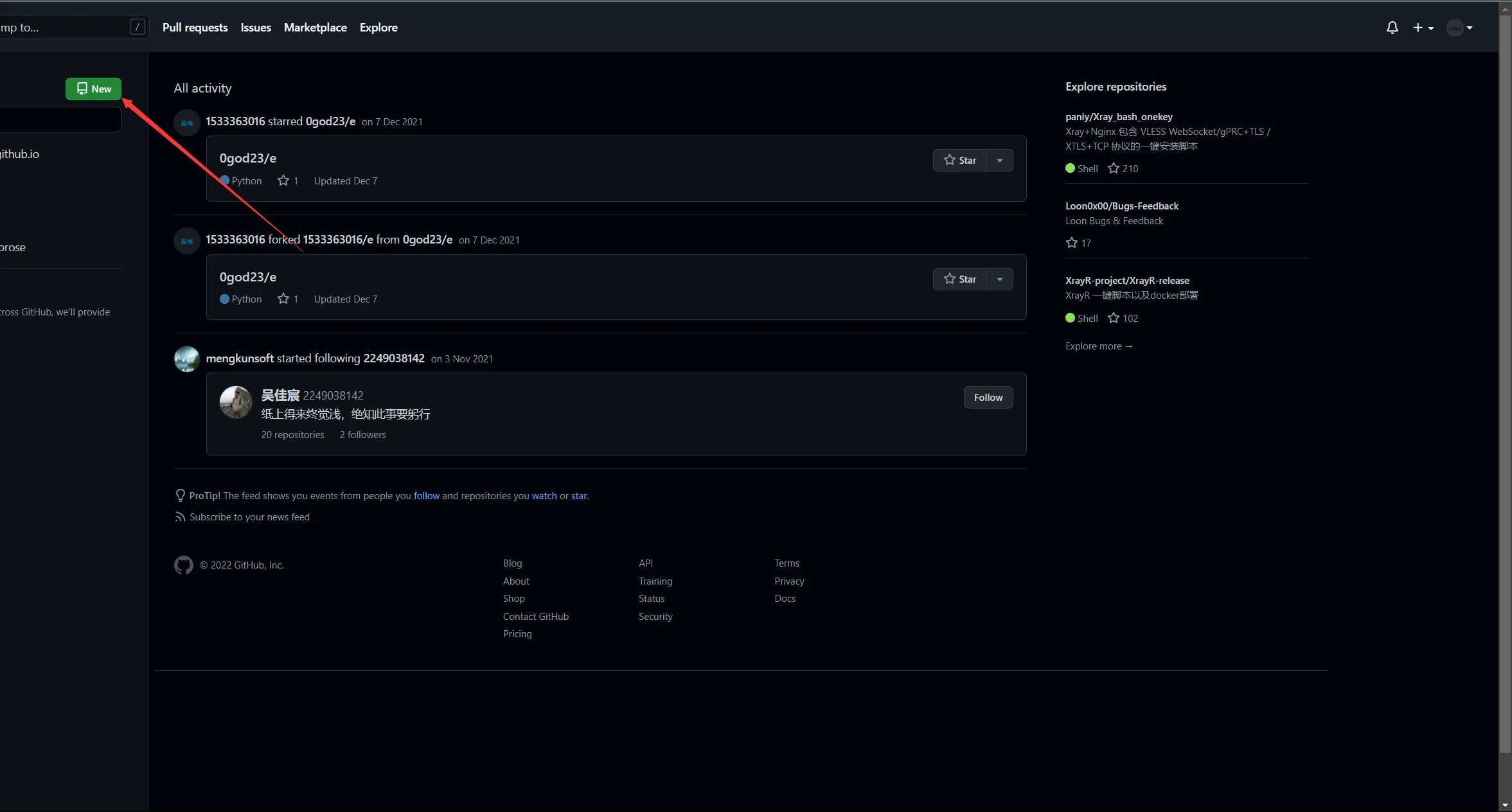Click the RSS feed icon near Subscribe
This screenshot has width=1512, height=812.
(x=180, y=517)
